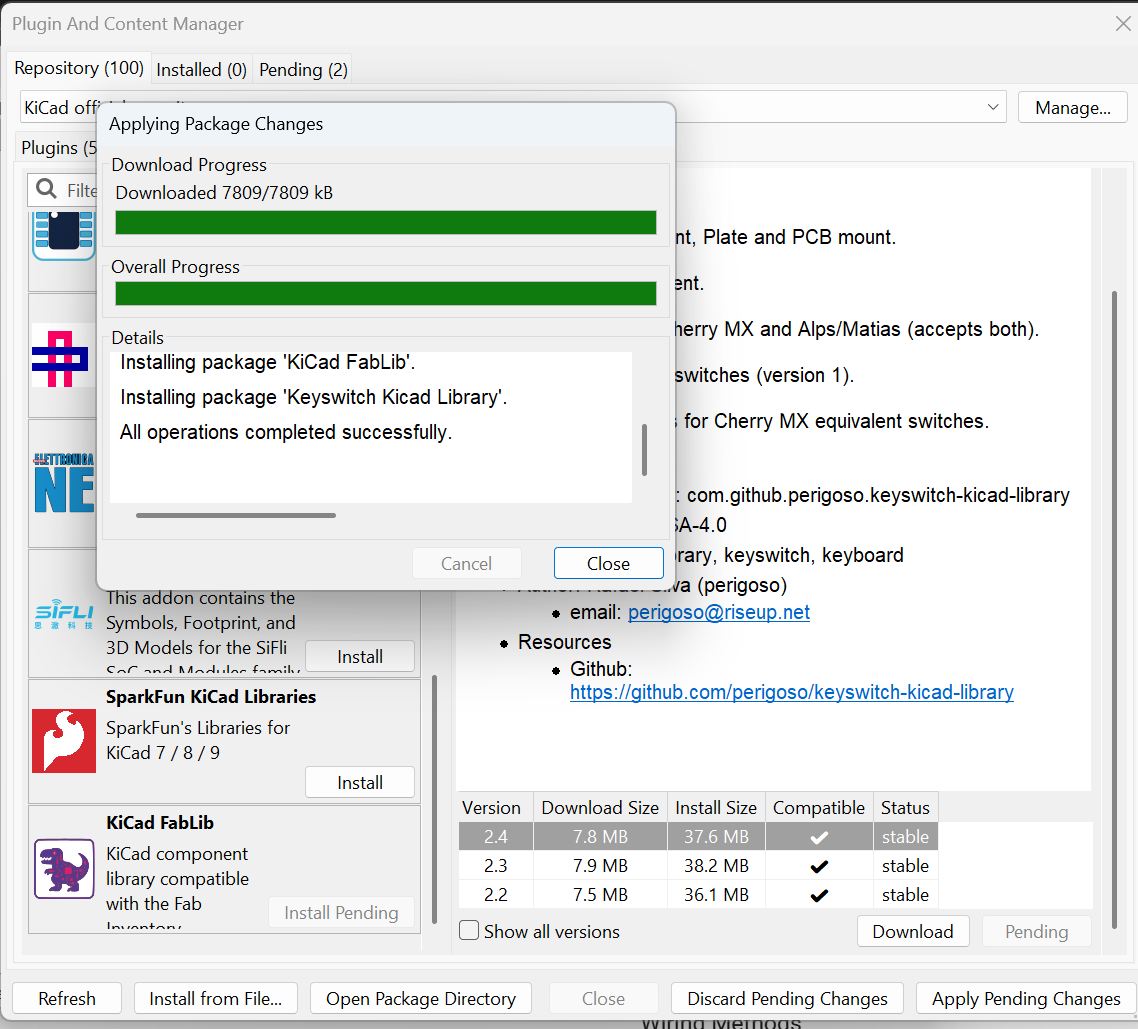The height and width of the screenshot is (1029, 1138).
Task: Click the search magnifier in the filter box
Action: (x=45, y=189)
